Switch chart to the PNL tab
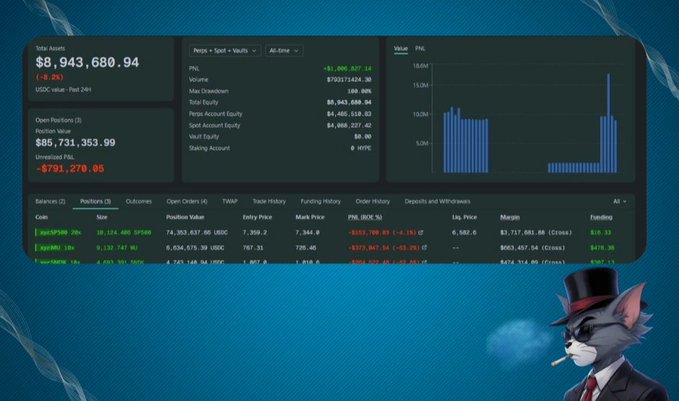 pyautogui.click(x=420, y=49)
